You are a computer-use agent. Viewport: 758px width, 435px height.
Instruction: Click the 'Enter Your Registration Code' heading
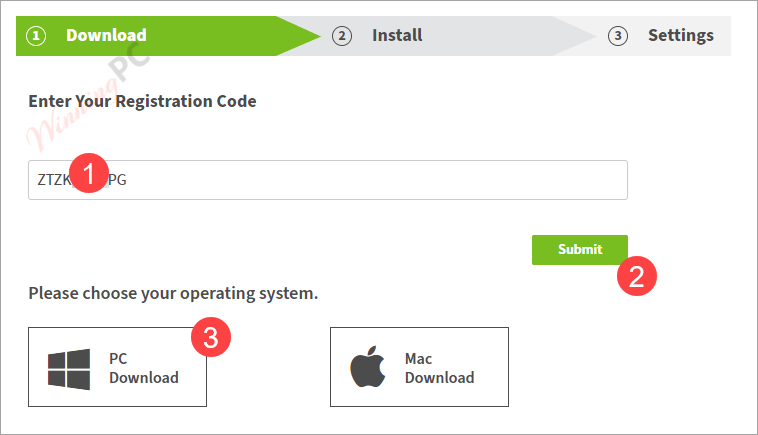(142, 102)
